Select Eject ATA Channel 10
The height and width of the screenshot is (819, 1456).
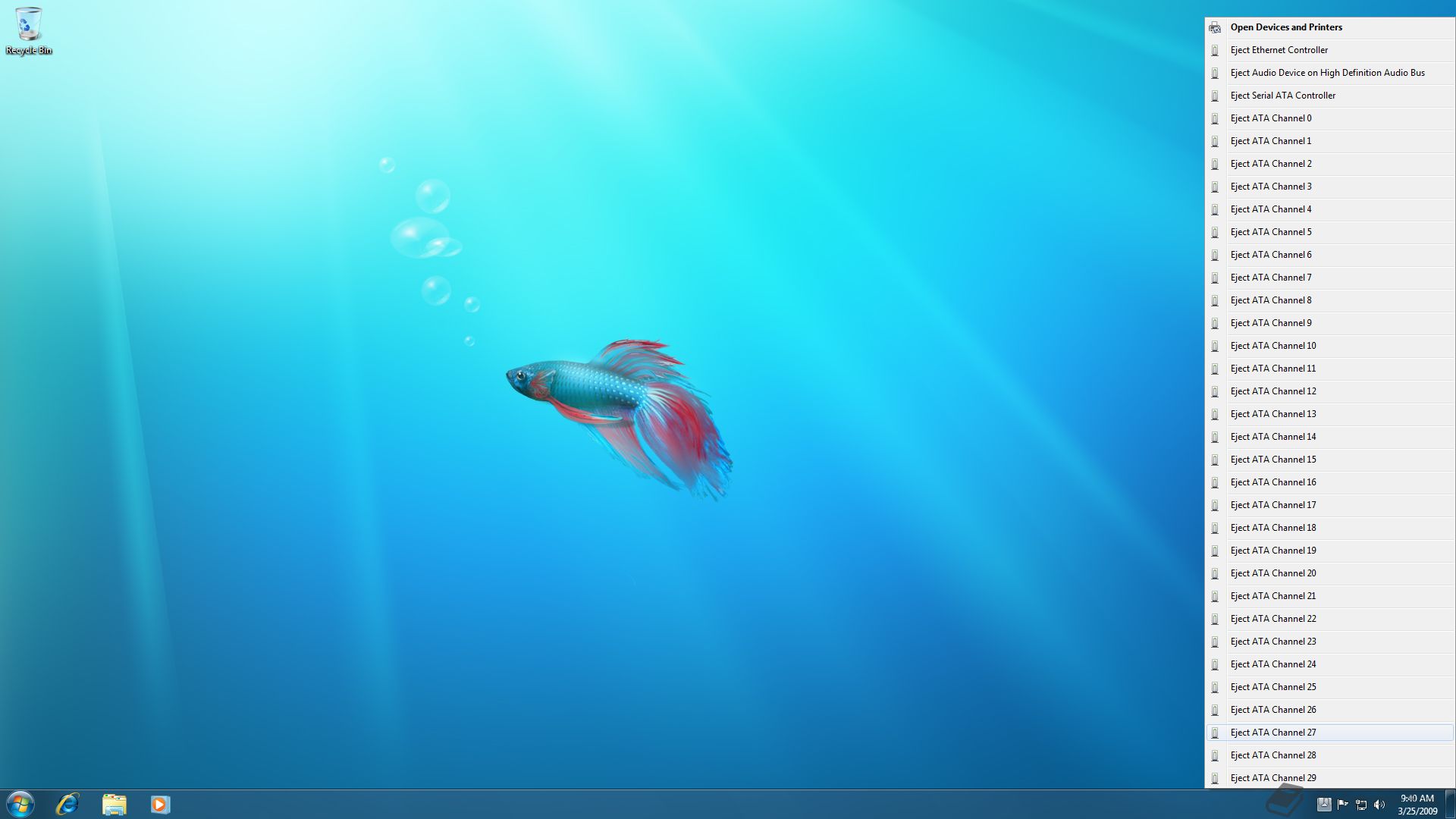click(1329, 346)
